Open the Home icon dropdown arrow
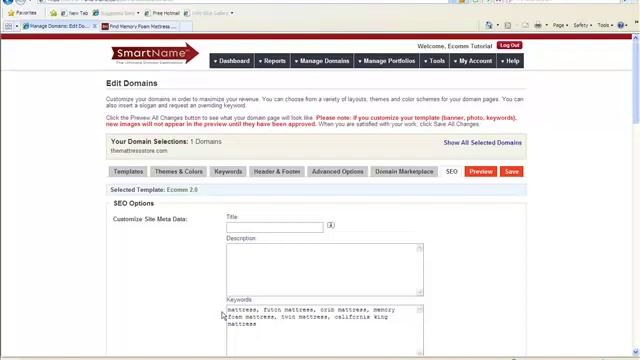Screen dimensions: 640x360 498,25
